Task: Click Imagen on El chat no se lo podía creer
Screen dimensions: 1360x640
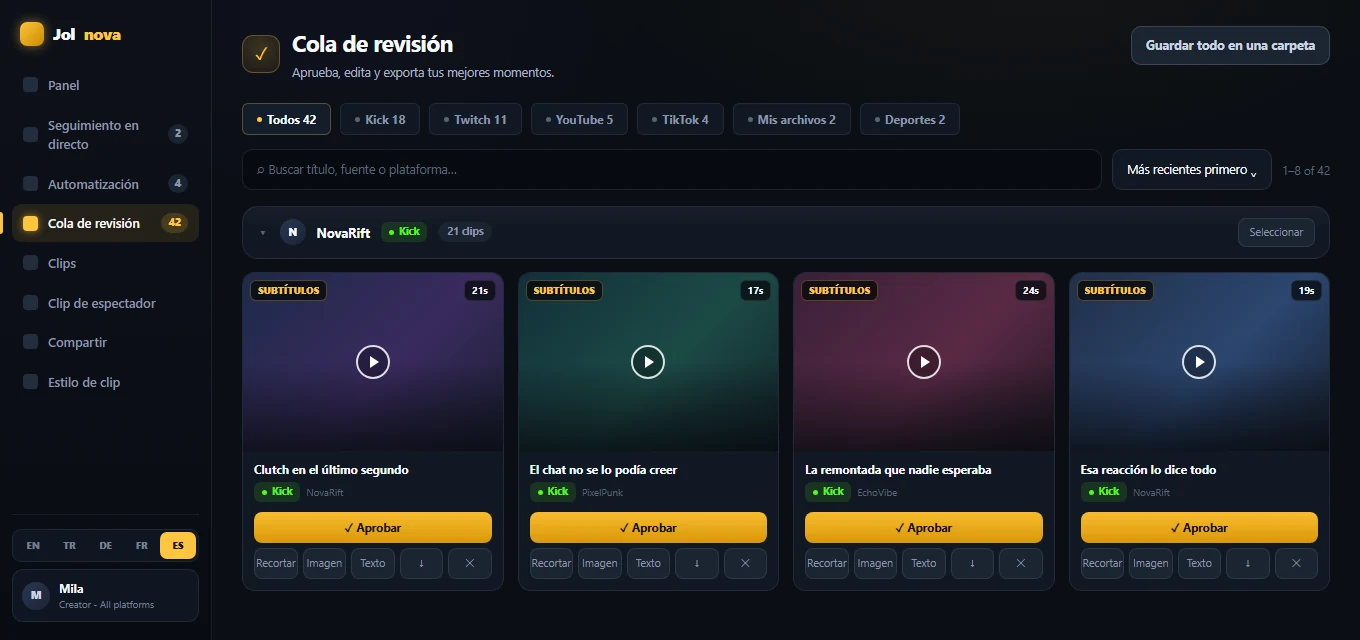Action: 600,563
